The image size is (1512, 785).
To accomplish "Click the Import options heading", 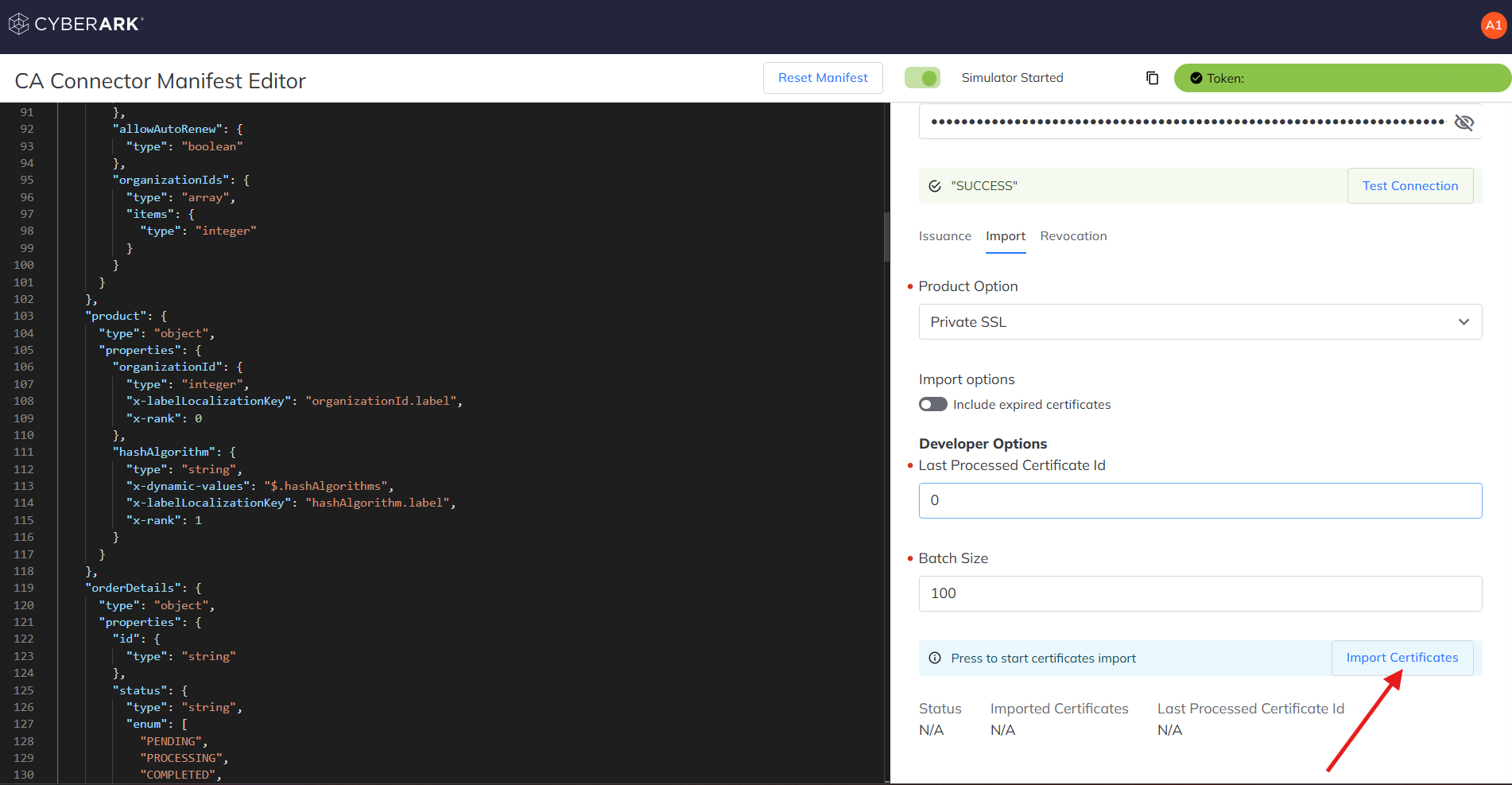I will 967,380.
